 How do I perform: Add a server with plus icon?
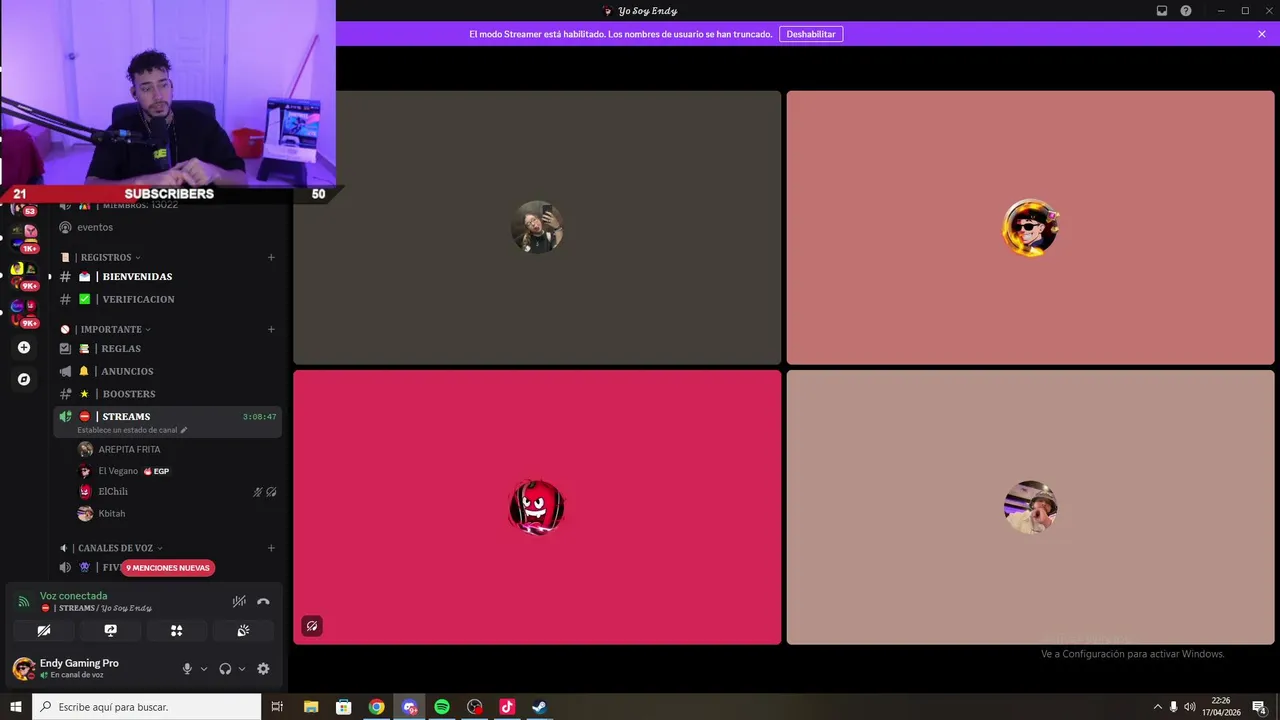point(24,348)
